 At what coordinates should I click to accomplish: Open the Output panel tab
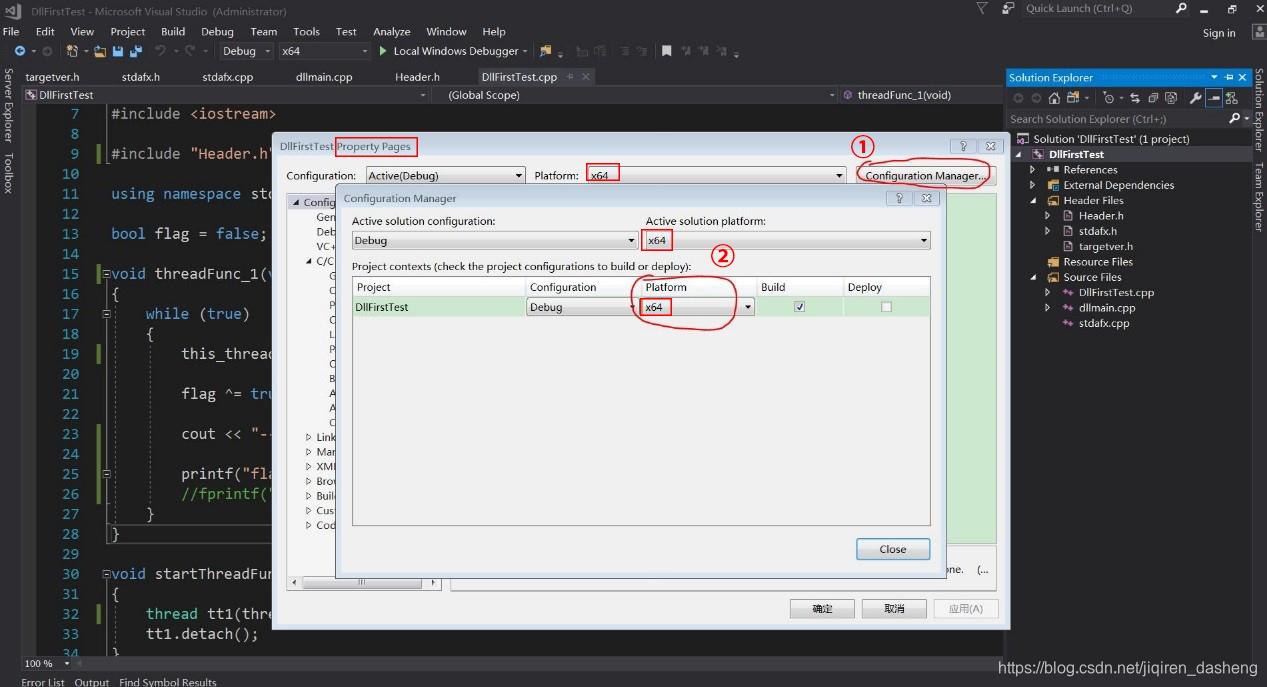coord(92,682)
